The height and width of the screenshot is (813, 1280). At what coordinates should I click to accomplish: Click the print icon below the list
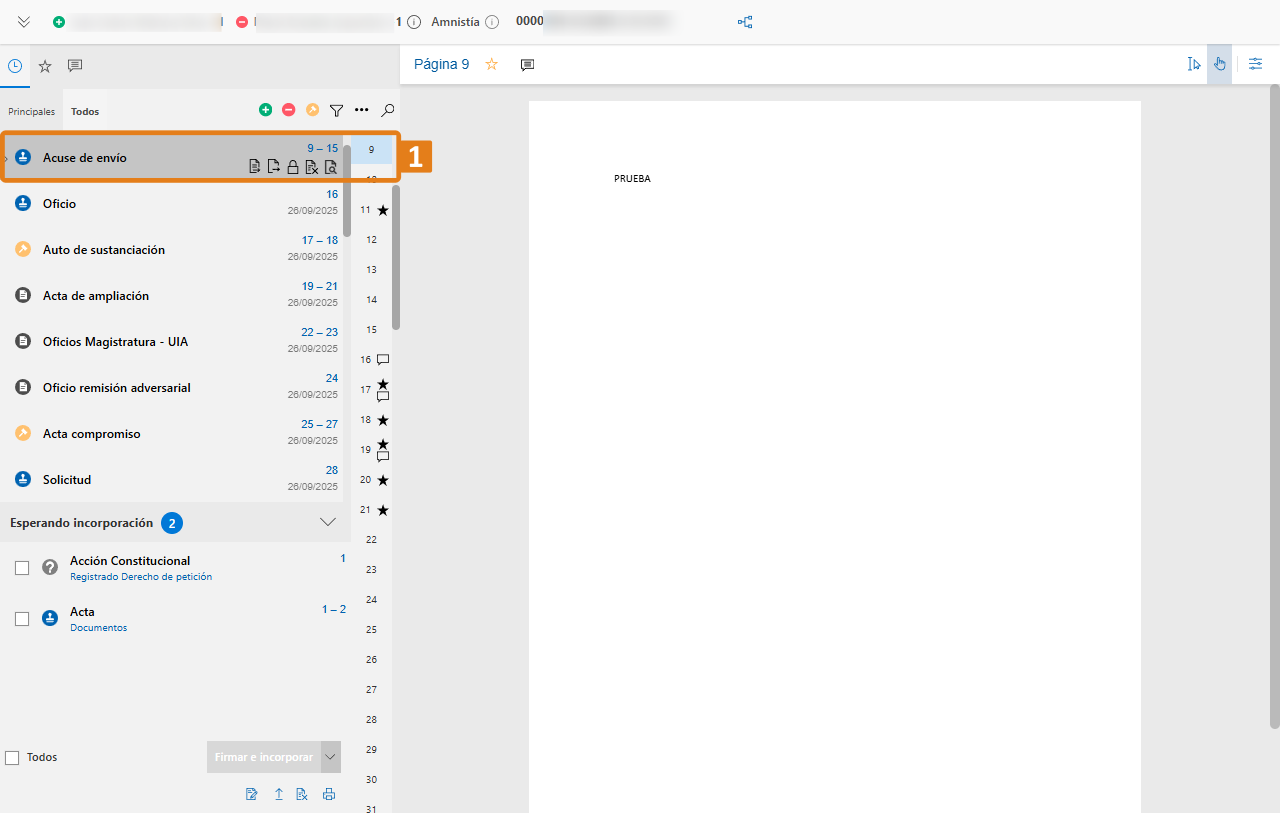pos(329,794)
